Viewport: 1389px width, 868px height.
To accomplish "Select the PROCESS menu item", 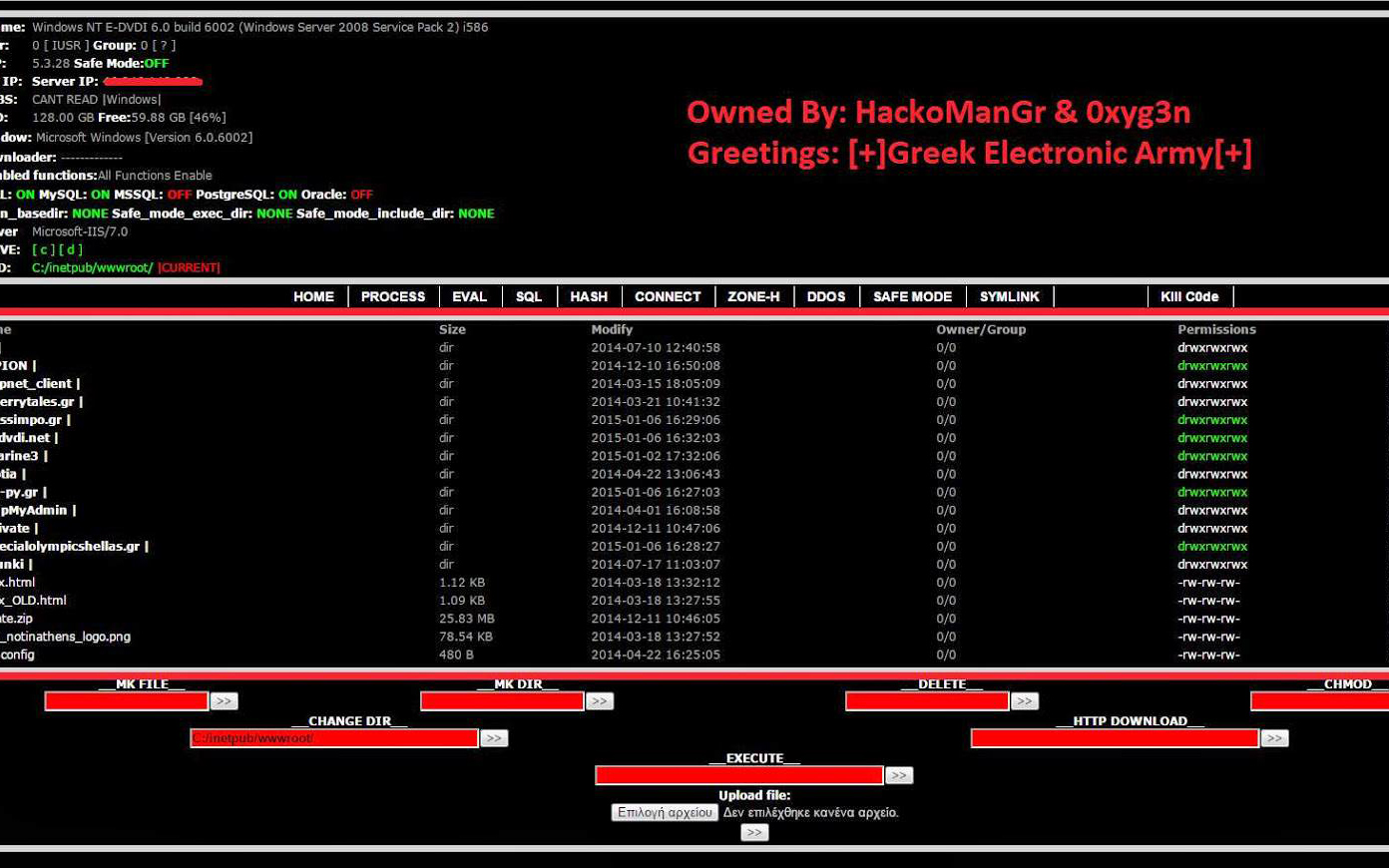I will click(392, 296).
